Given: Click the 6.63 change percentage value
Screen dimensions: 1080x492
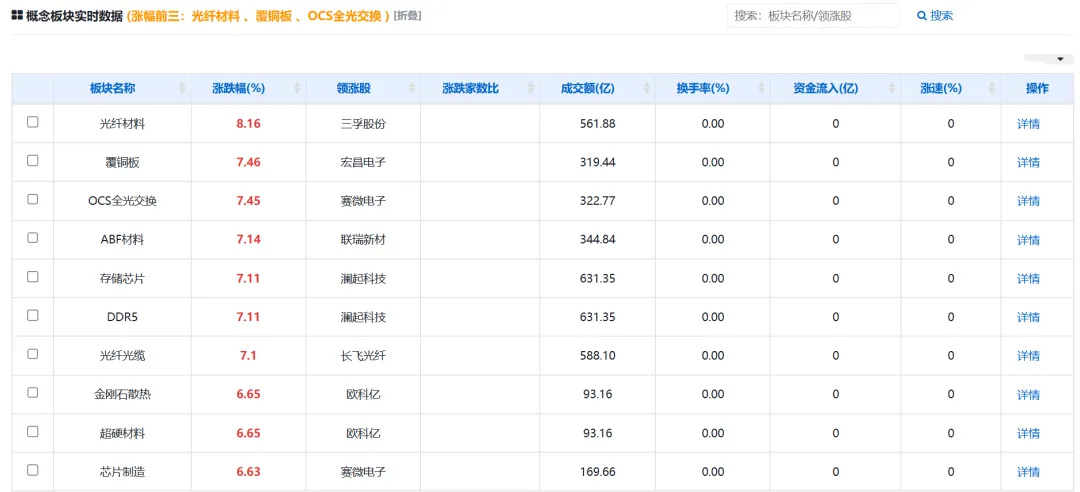Looking at the screenshot, I should [x=249, y=472].
